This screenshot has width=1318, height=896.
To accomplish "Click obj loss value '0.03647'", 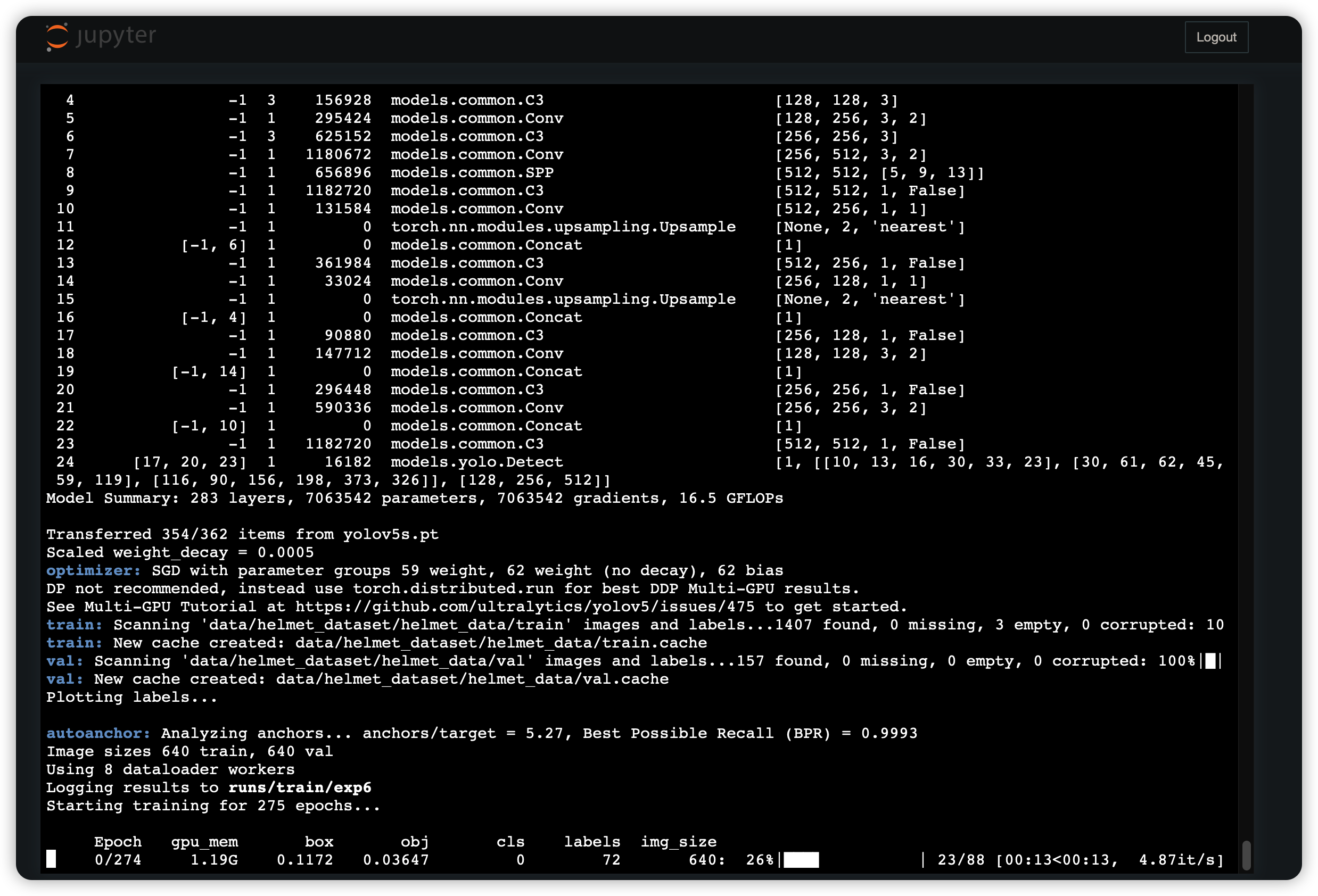I will click(x=396, y=860).
